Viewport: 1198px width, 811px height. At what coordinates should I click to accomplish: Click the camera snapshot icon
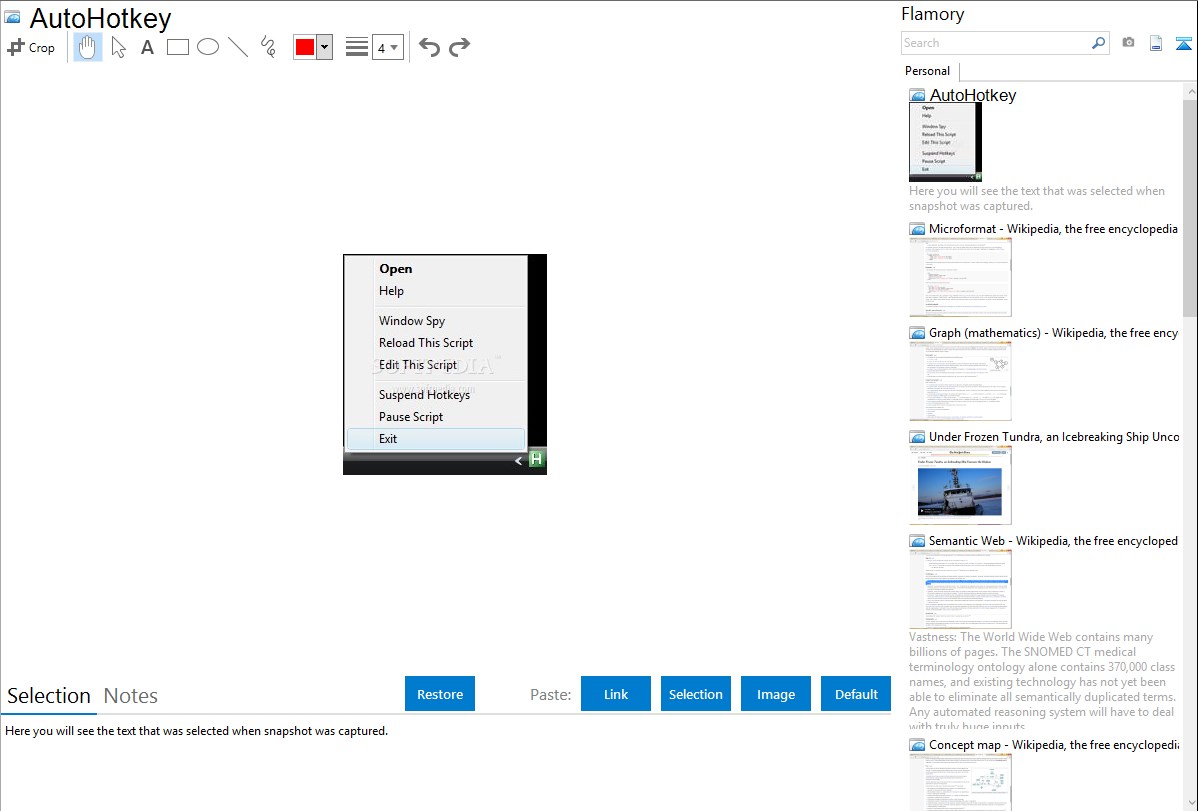tap(1128, 43)
